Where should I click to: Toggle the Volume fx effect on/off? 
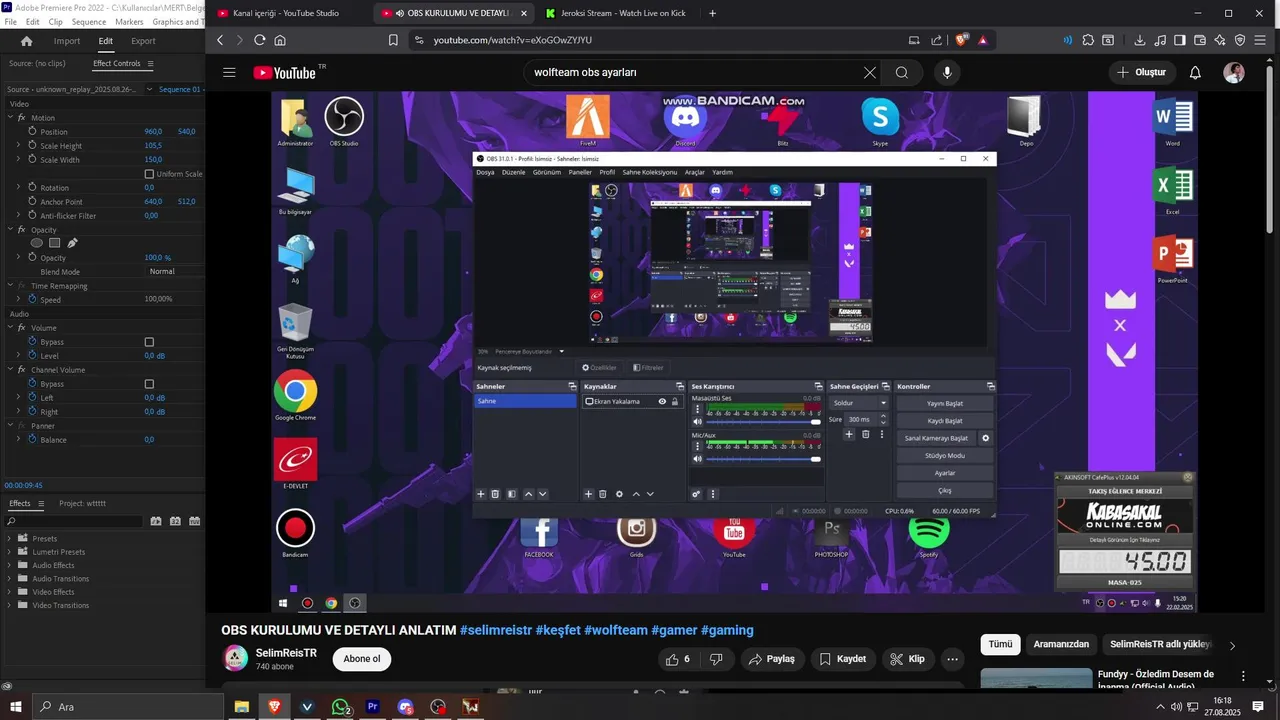click(21, 328)
